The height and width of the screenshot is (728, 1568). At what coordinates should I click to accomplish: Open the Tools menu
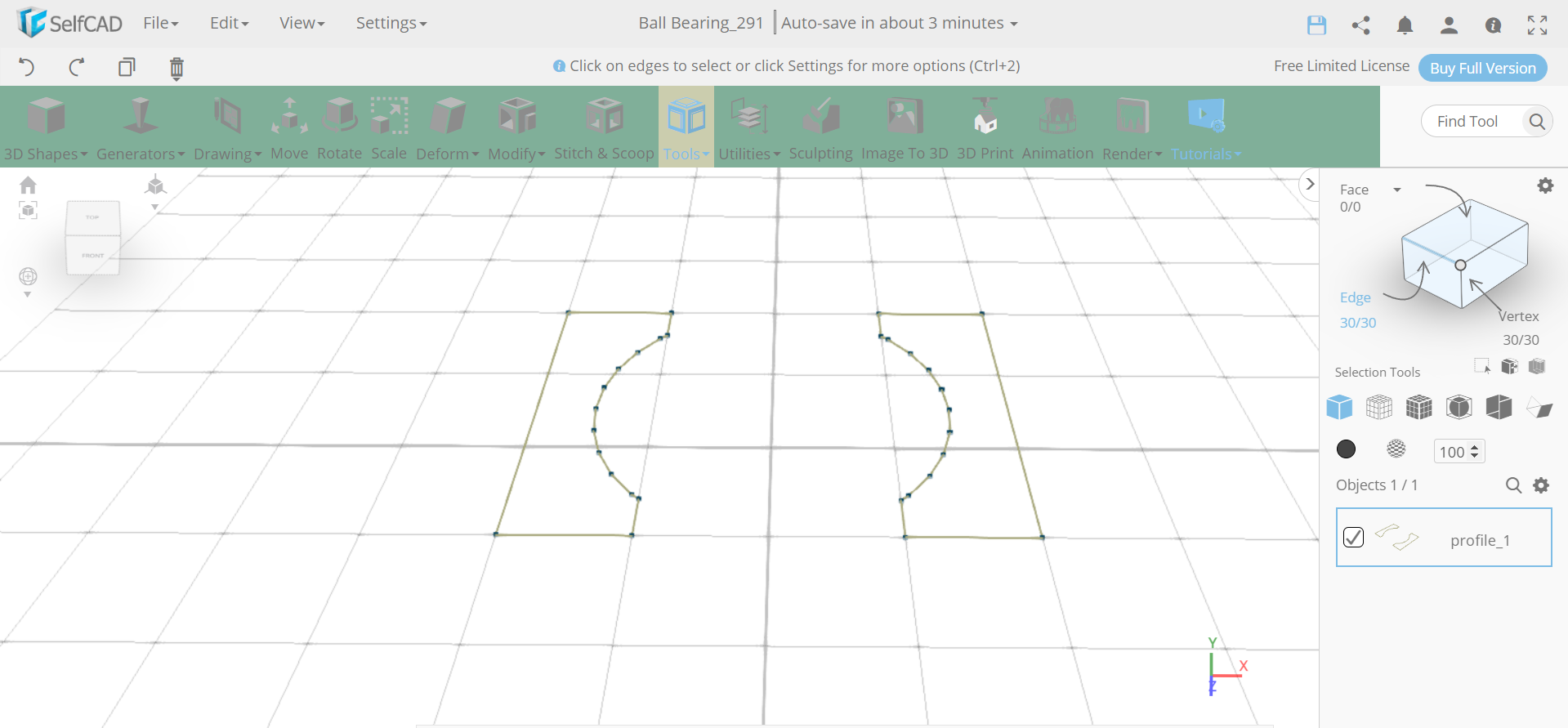coord(686,128)
